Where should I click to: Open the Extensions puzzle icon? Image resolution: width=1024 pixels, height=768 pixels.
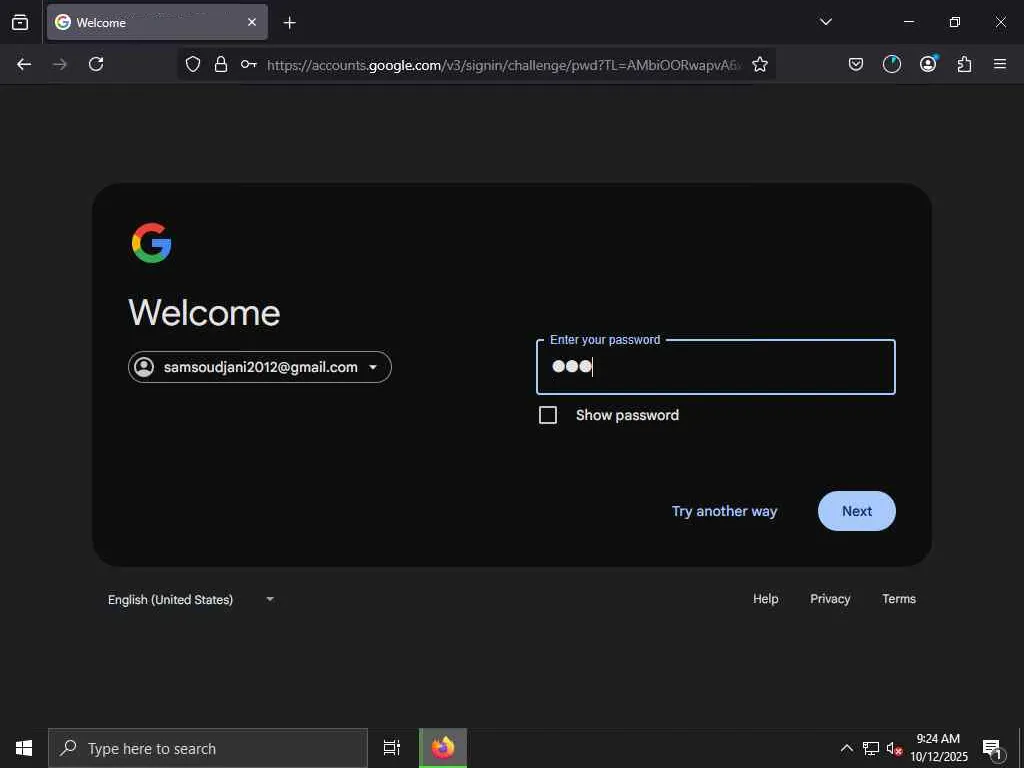(x=964, y=64)
